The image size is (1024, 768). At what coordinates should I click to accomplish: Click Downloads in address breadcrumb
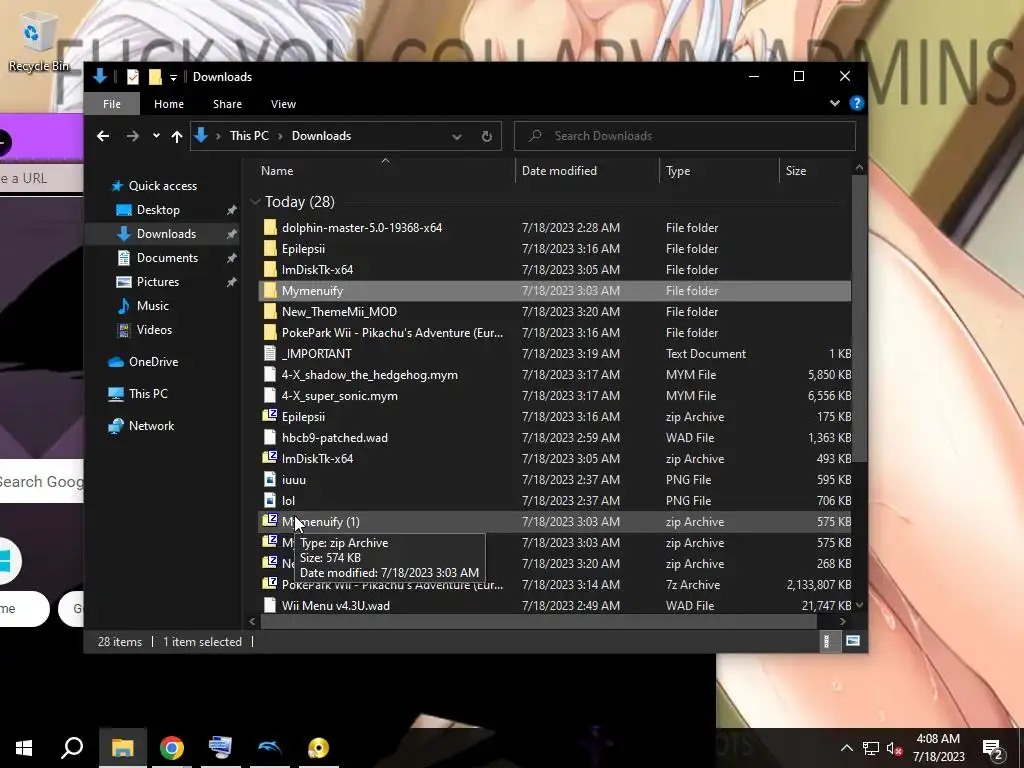pos(321,136)
